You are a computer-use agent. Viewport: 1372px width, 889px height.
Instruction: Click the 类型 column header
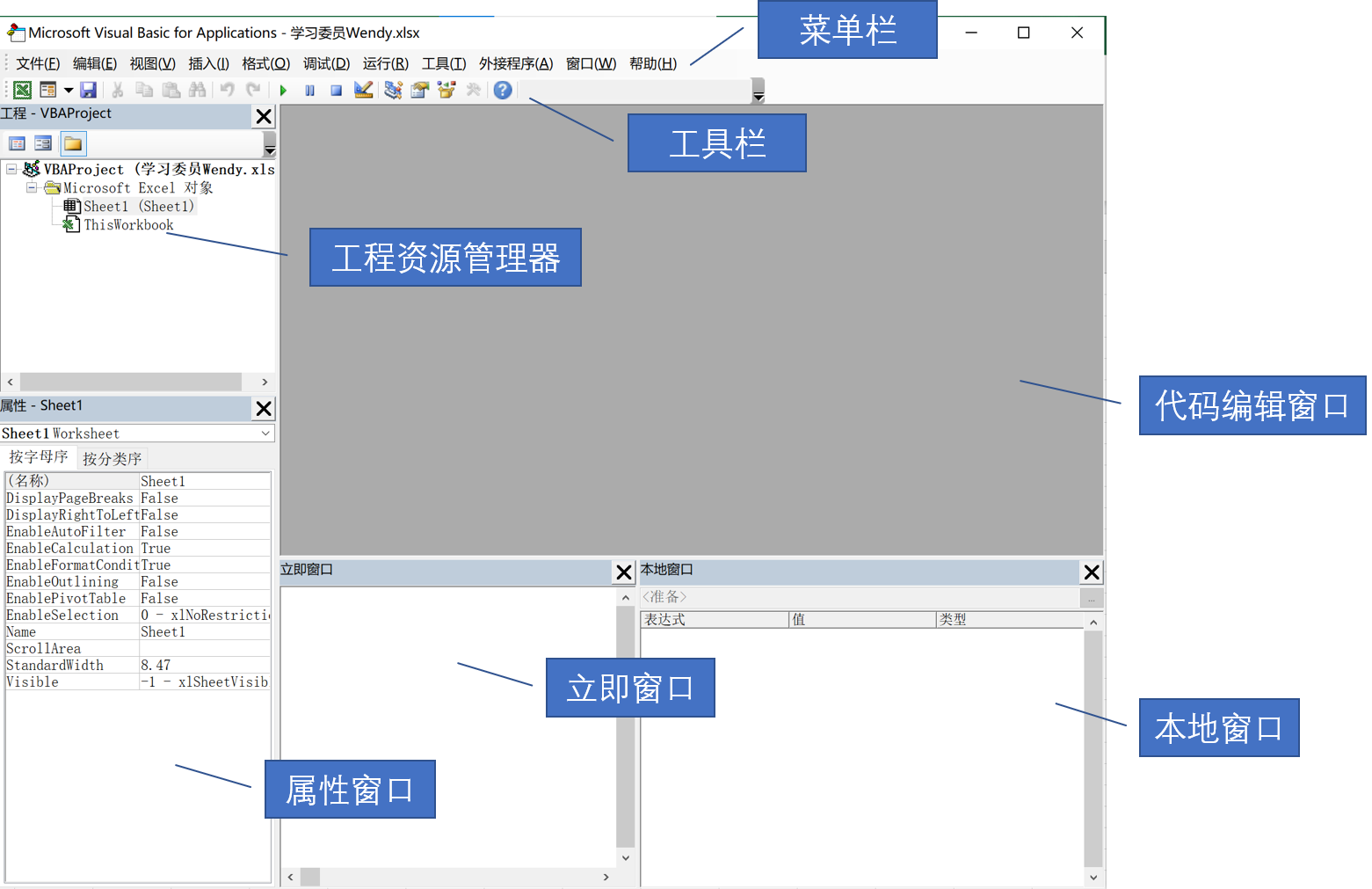(1010, 620)
